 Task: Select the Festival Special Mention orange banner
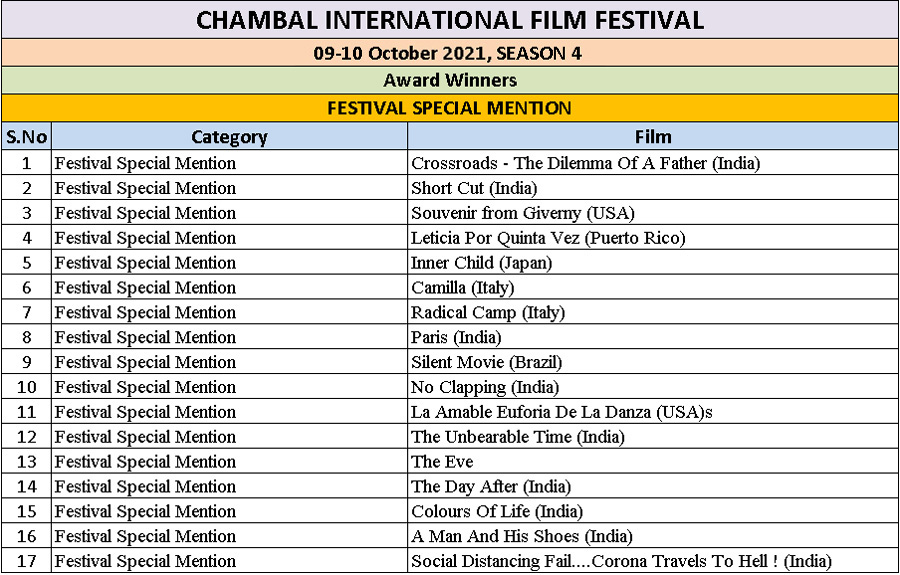pos(450,108)
